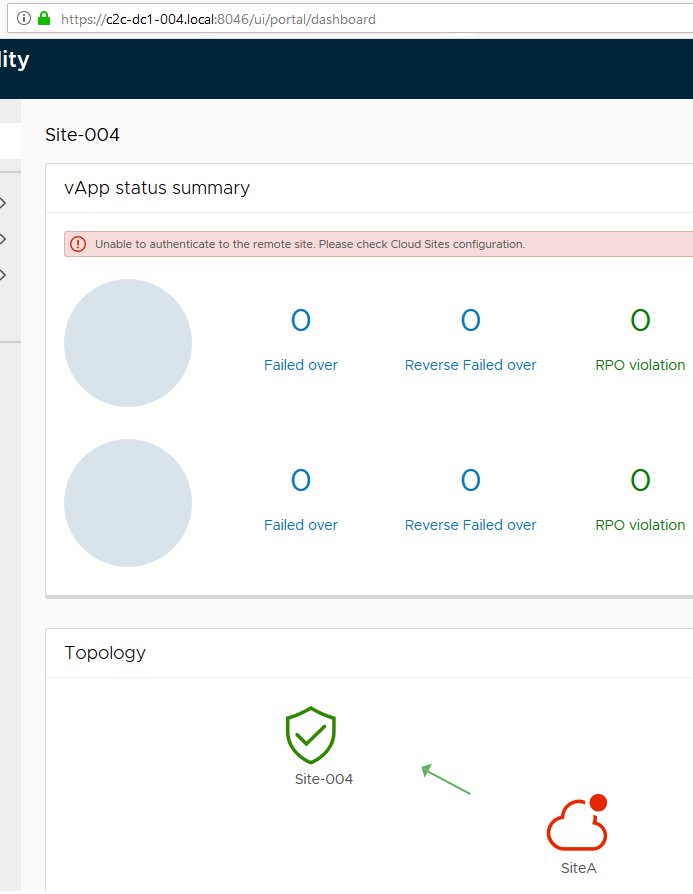This screenshot has height=894, width=693.
Task: Expand the second sidebar chevron
Action: coord(4,239)
